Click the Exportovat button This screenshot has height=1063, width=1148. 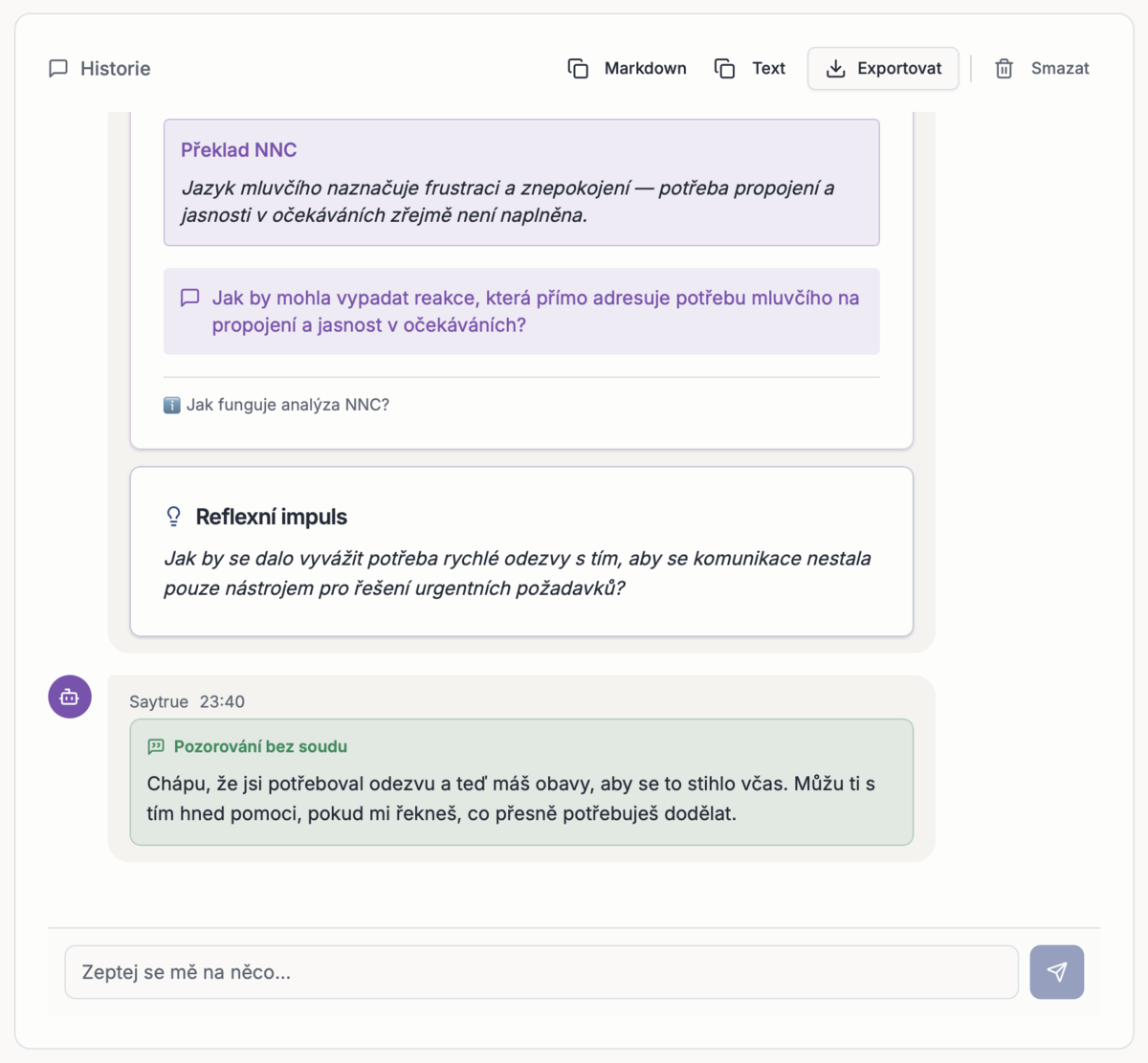pos(883,68)
